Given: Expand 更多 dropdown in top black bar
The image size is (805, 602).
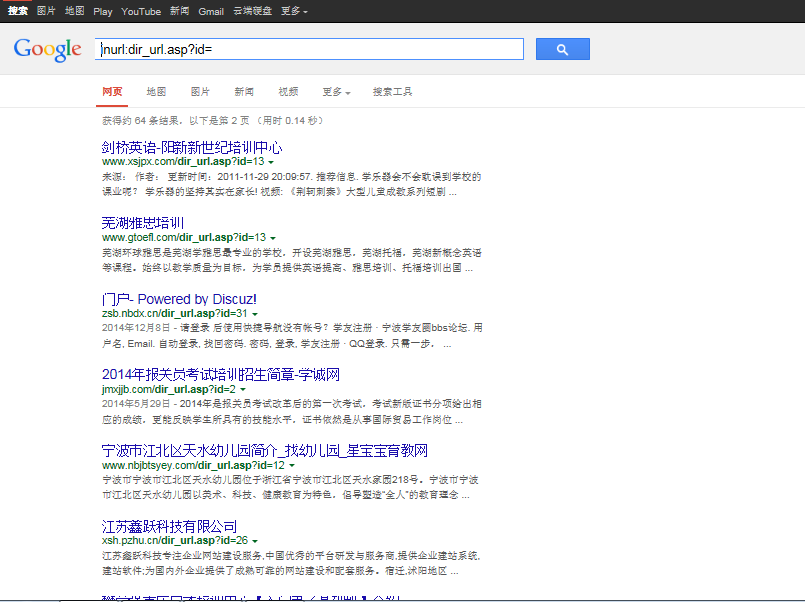Looking at the screenshot, I should pyautogui.click(x=294, y=11).
